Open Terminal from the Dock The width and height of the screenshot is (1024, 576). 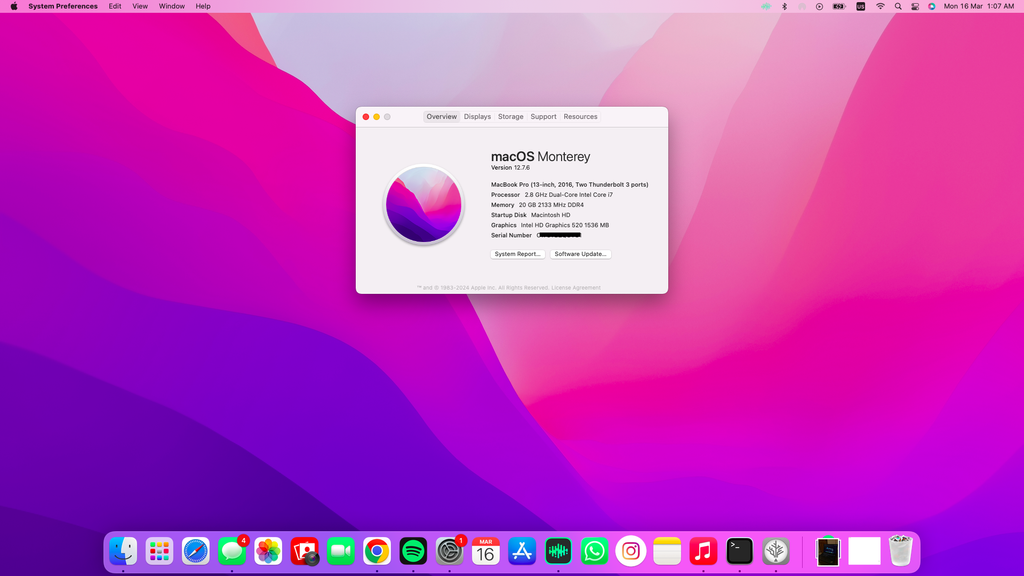tap(739, 551)
